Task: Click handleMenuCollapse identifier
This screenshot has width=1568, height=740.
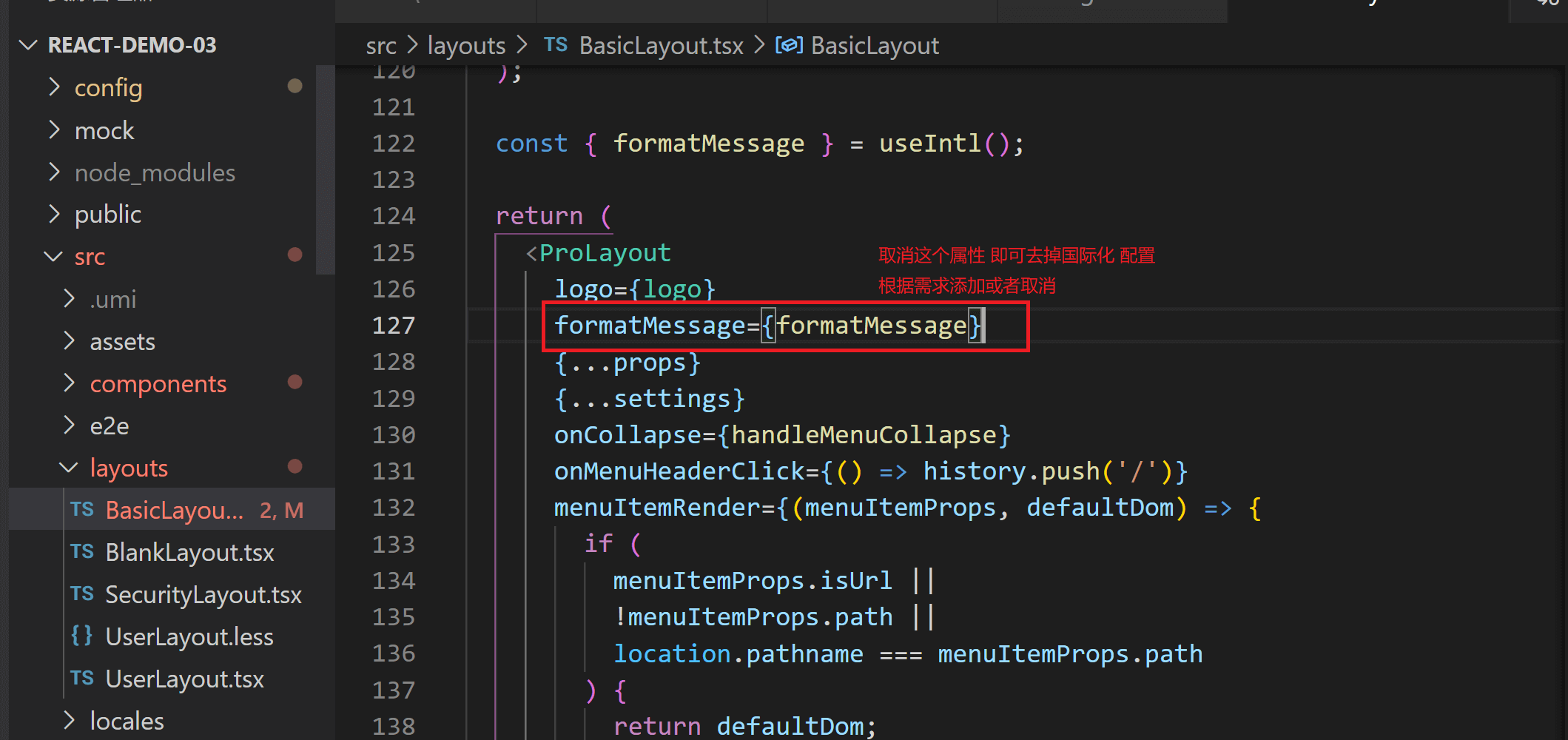Action: coord(864,435)
